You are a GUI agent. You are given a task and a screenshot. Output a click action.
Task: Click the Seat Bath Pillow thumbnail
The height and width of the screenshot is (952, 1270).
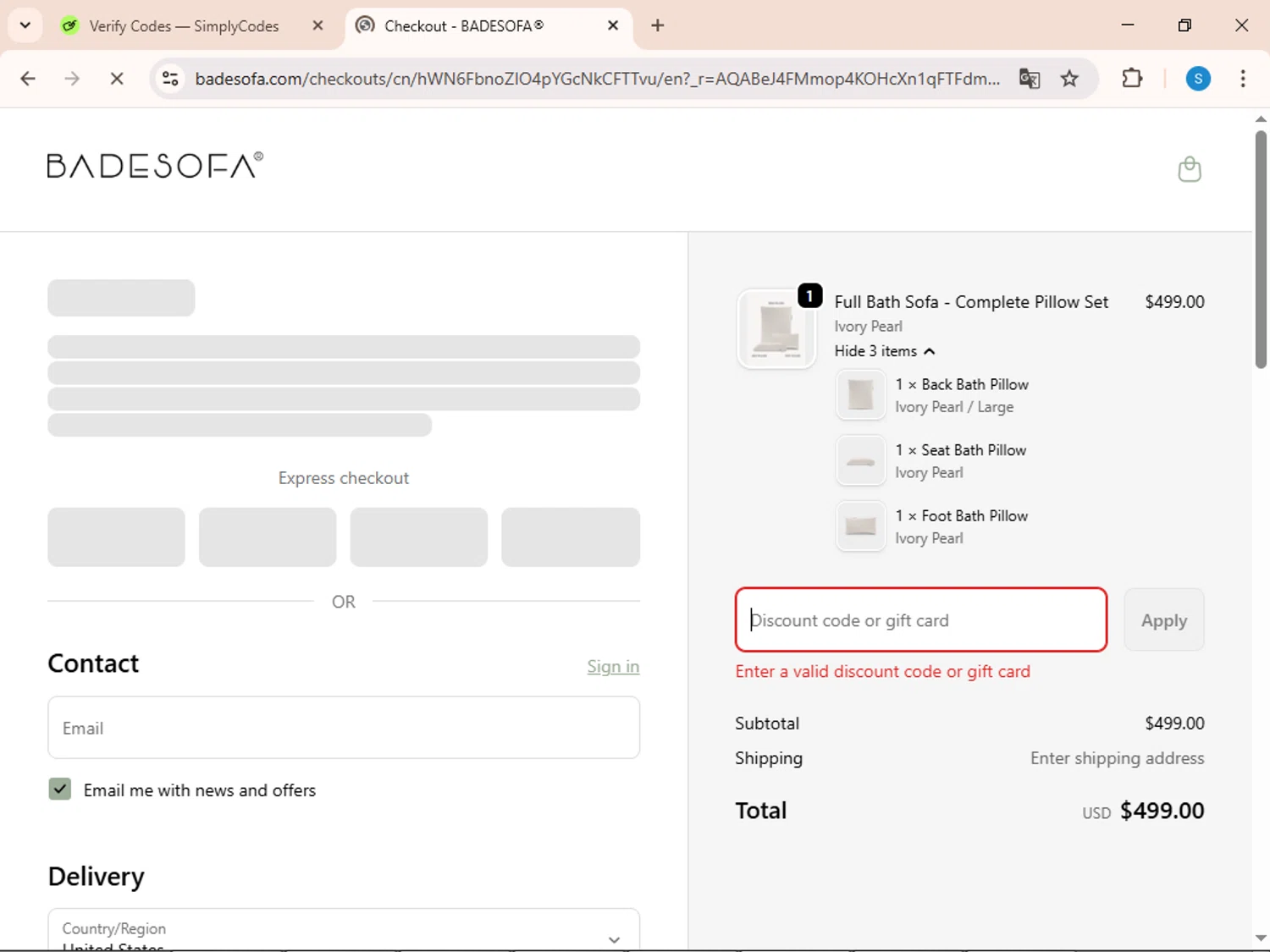860,460
